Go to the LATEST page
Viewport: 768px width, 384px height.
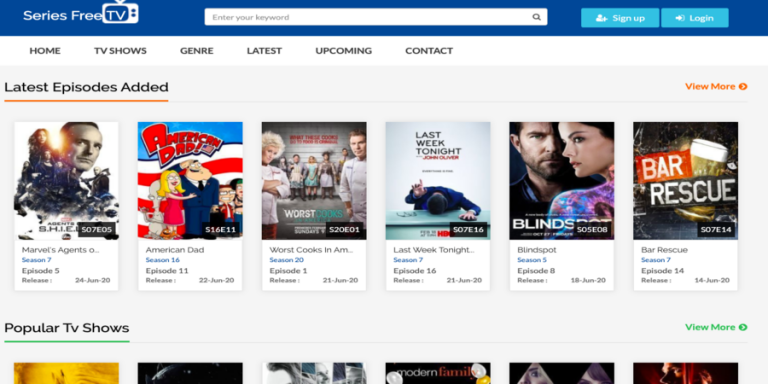264,50
